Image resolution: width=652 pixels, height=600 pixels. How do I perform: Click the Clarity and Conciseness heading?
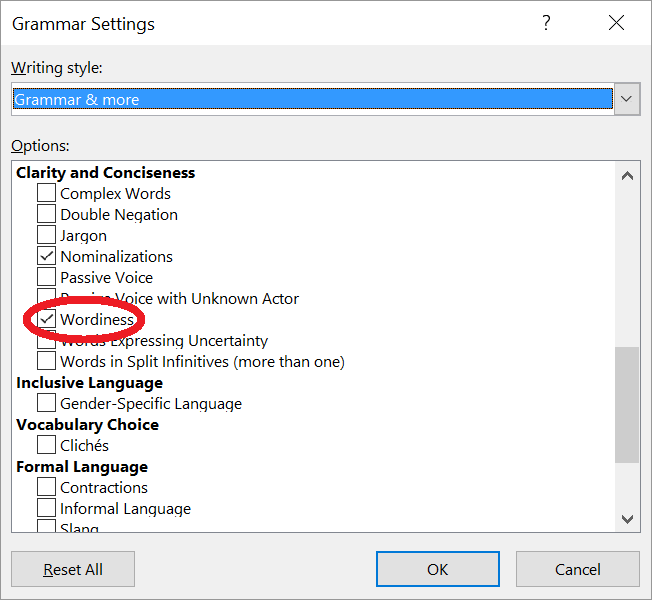106,173
